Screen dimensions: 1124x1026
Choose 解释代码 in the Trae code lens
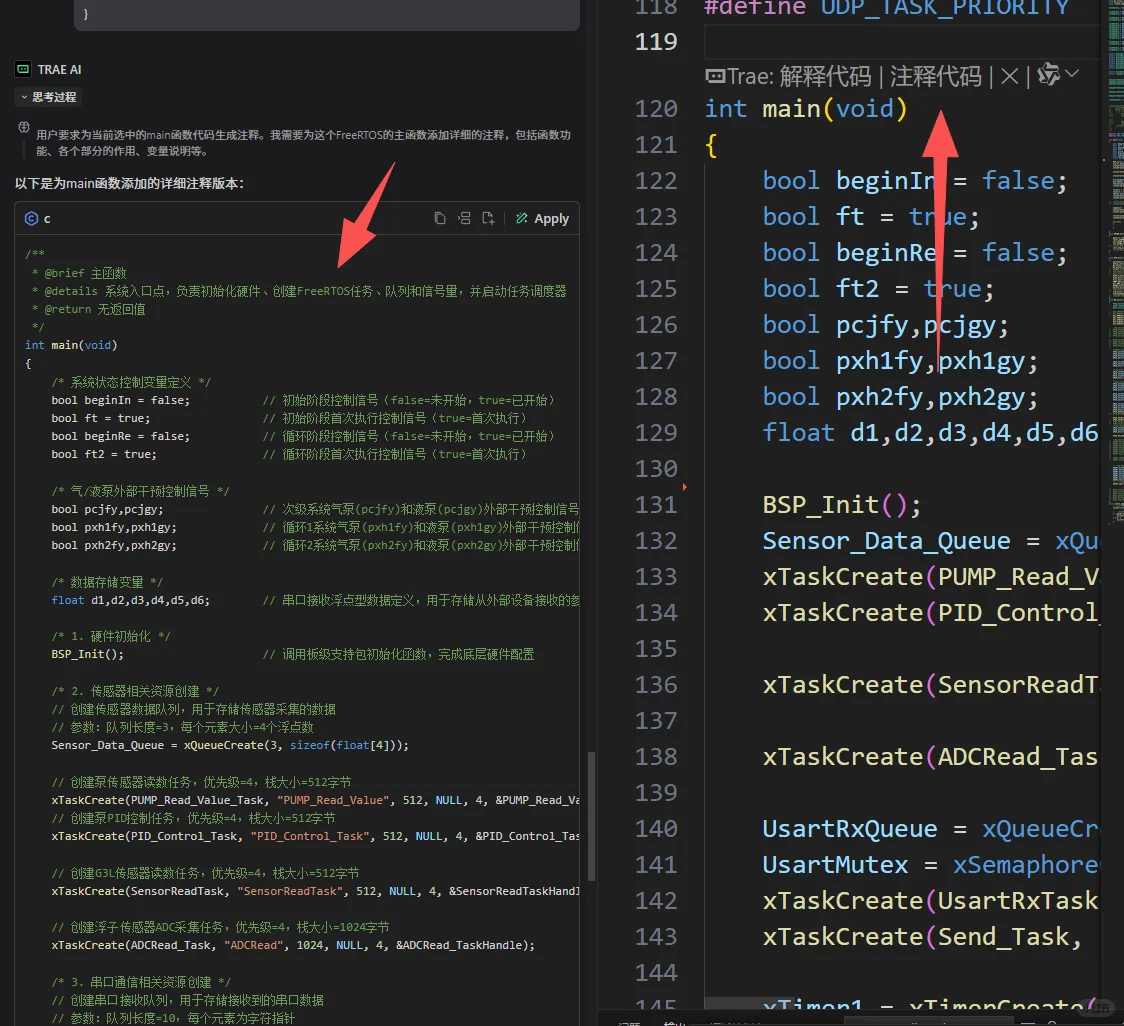[825, 76]
